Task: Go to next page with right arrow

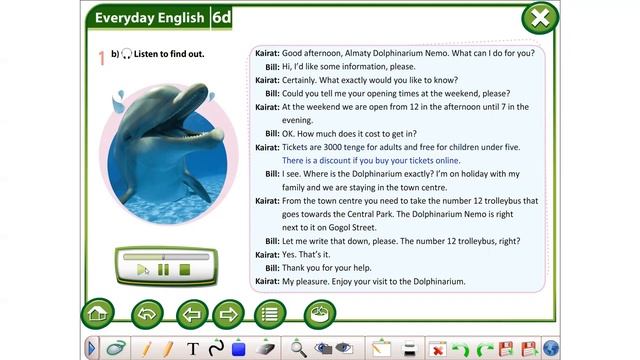Action: (229, 314)
